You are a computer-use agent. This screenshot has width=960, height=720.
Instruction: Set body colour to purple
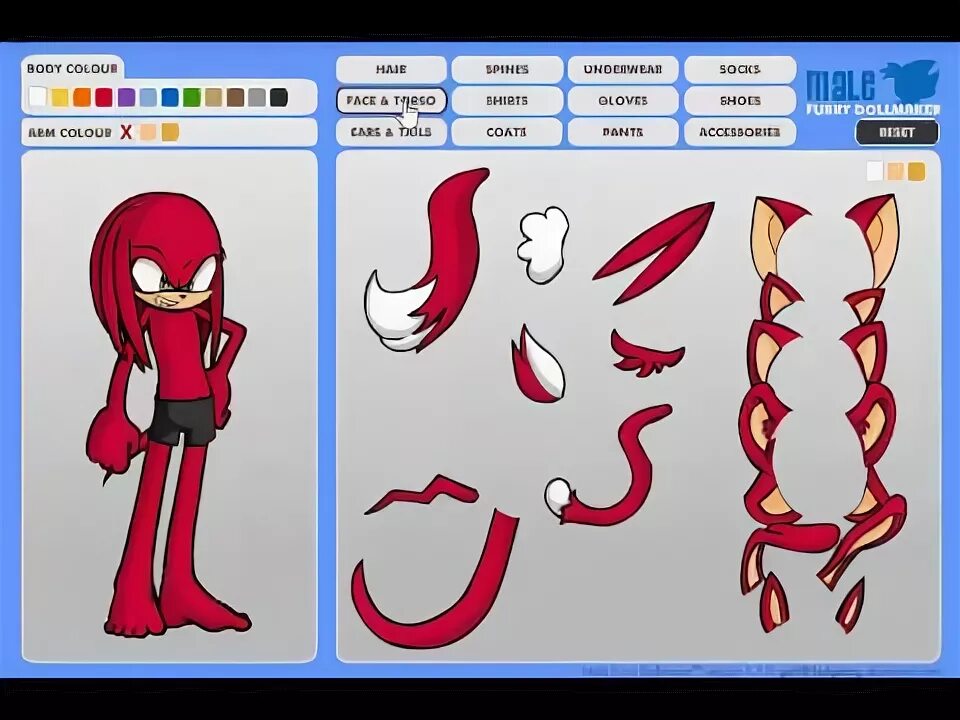click(126, 97)
